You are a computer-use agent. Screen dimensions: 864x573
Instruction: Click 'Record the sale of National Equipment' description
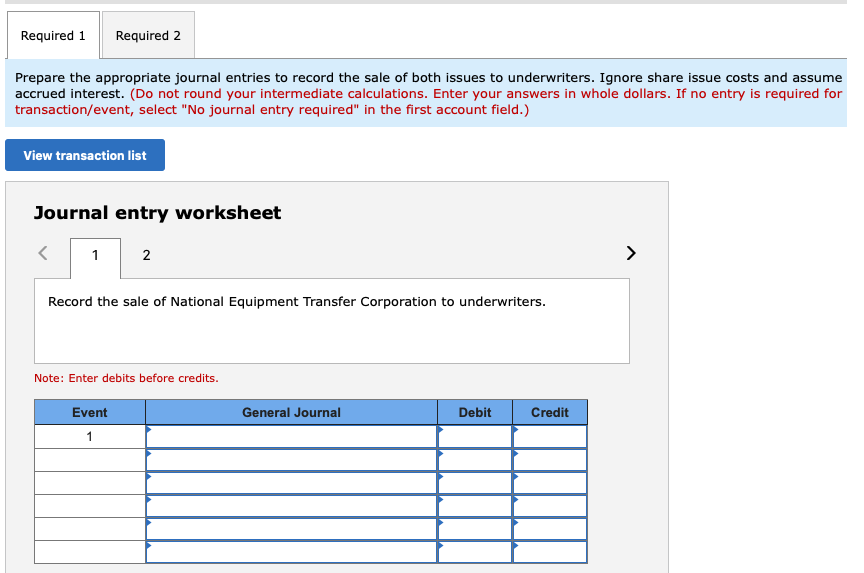click(x=296, y=302)
